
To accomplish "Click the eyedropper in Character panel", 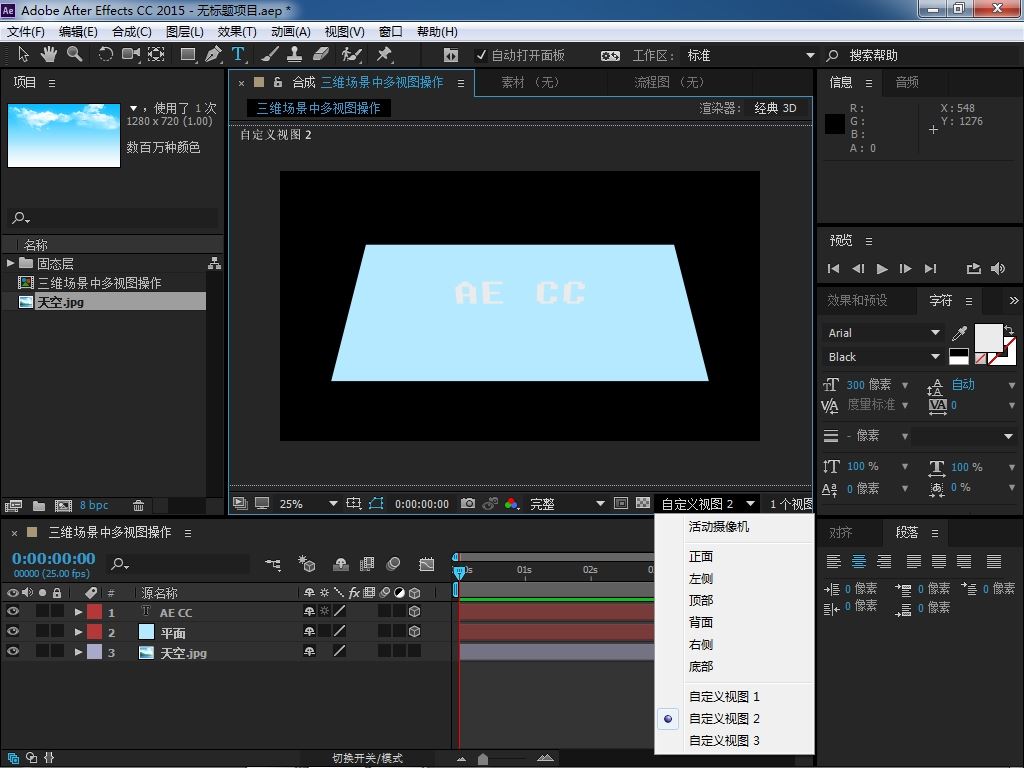I will 959,333.
